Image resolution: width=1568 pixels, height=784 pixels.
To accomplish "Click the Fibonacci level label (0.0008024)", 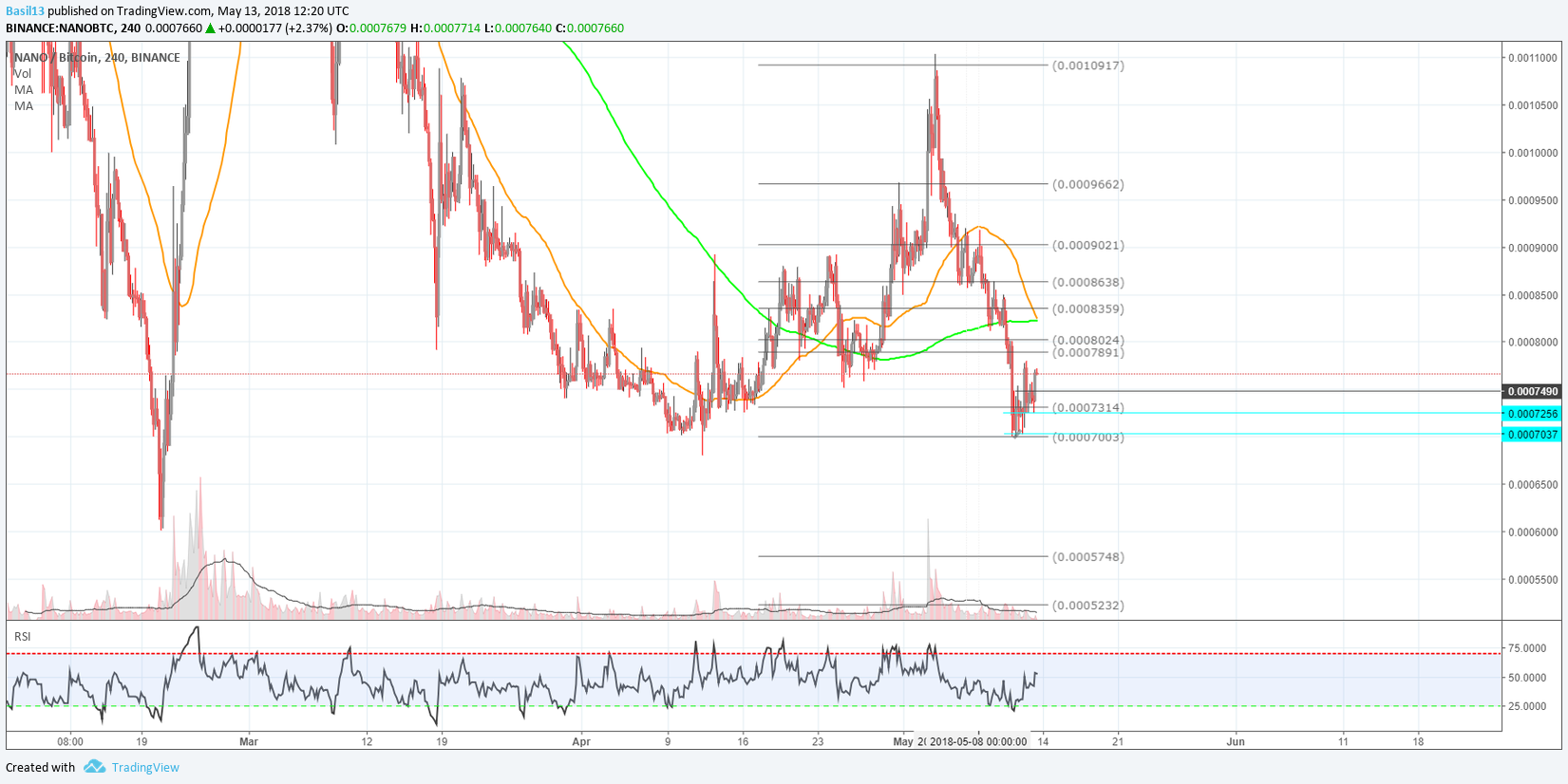I will click(1088, 340).
